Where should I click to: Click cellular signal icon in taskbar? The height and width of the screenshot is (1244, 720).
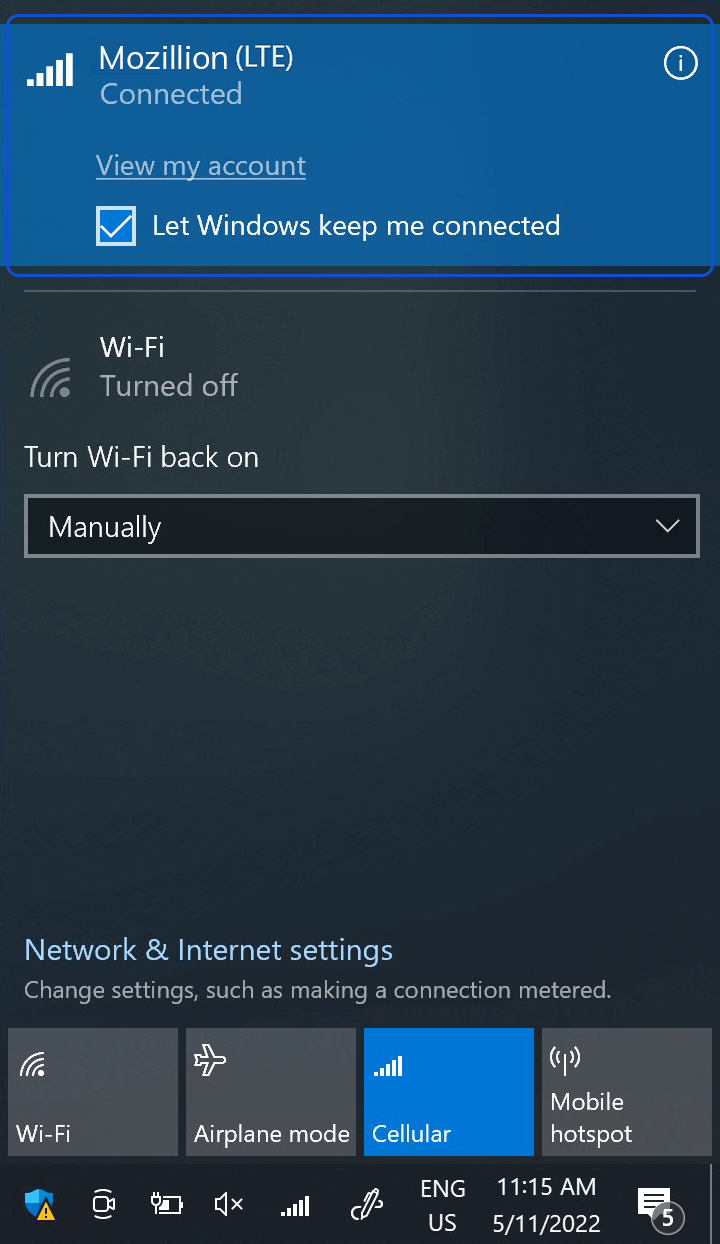click(x=294, y=1205)
